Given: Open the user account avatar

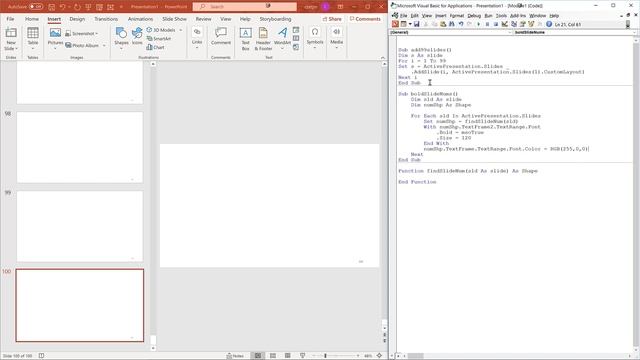Looking at the screenshot, I should [x=325, y=7].
